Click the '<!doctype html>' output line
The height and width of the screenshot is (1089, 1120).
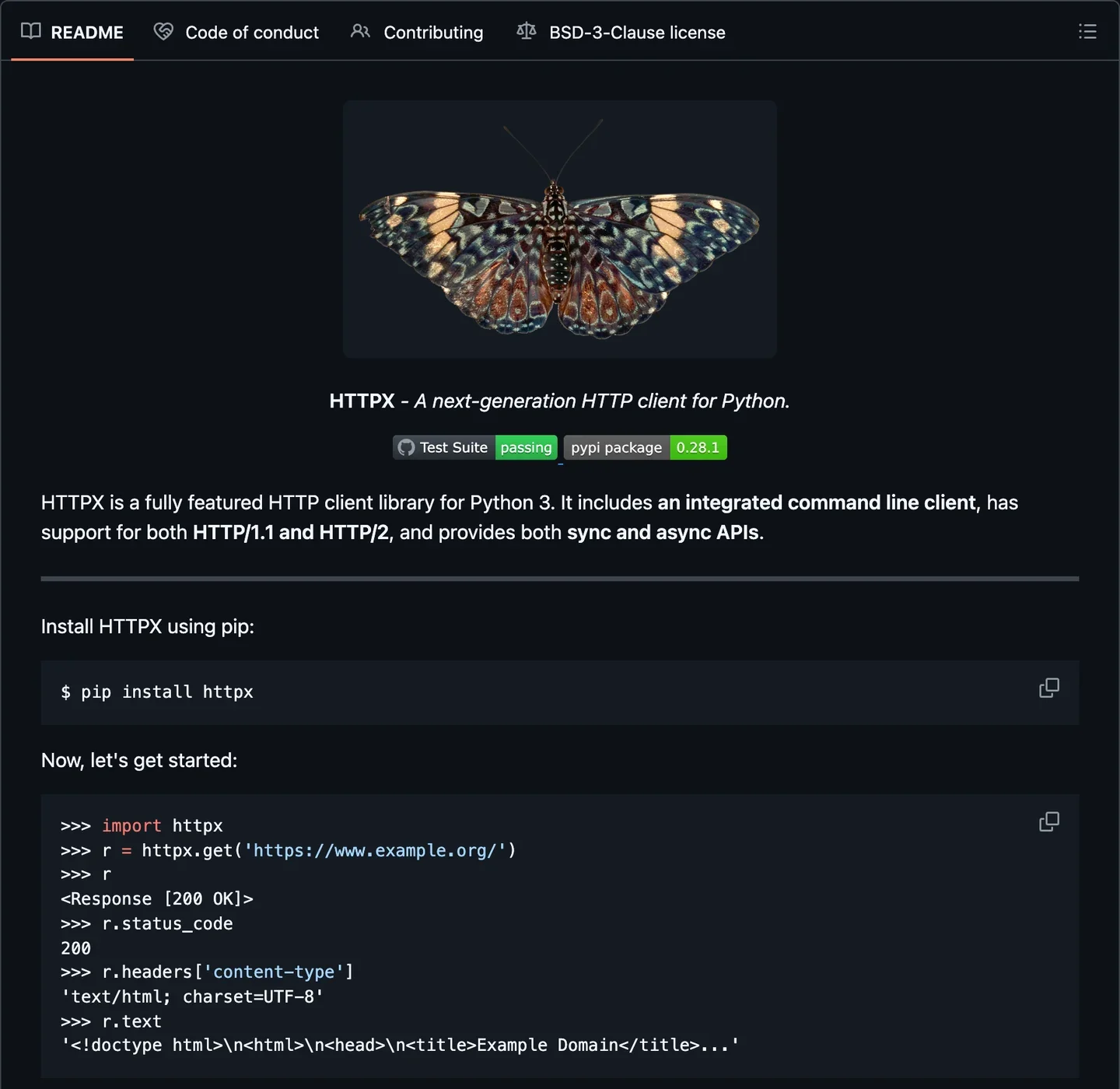(x=400, y=1045)
